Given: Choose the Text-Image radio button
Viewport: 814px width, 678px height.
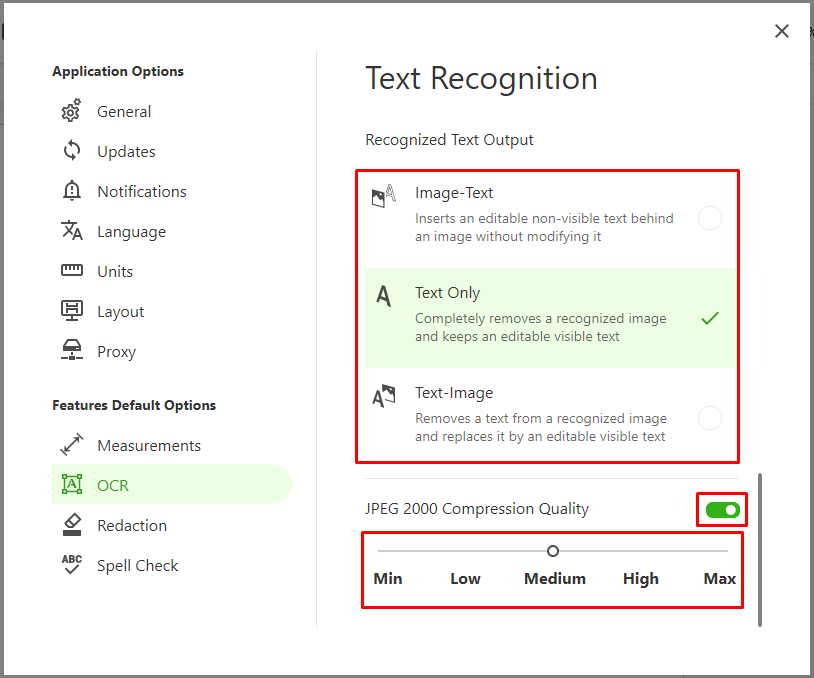Looking at the screenshot, I should pos(709,418).
